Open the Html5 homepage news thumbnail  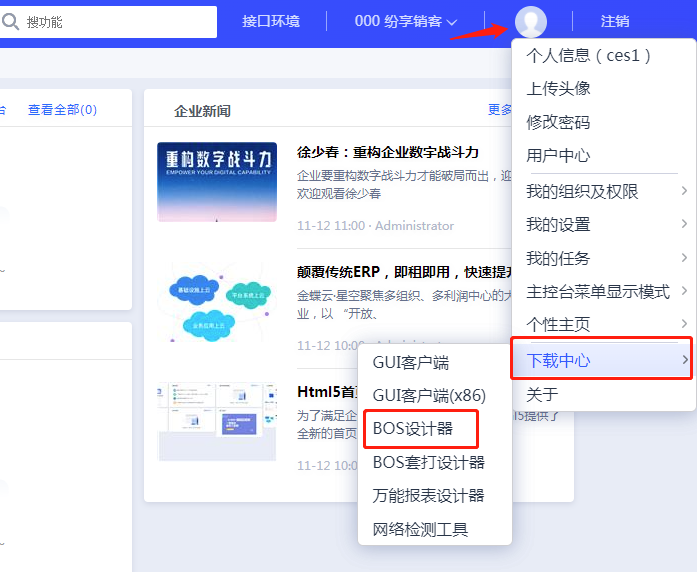click(217, 421)
